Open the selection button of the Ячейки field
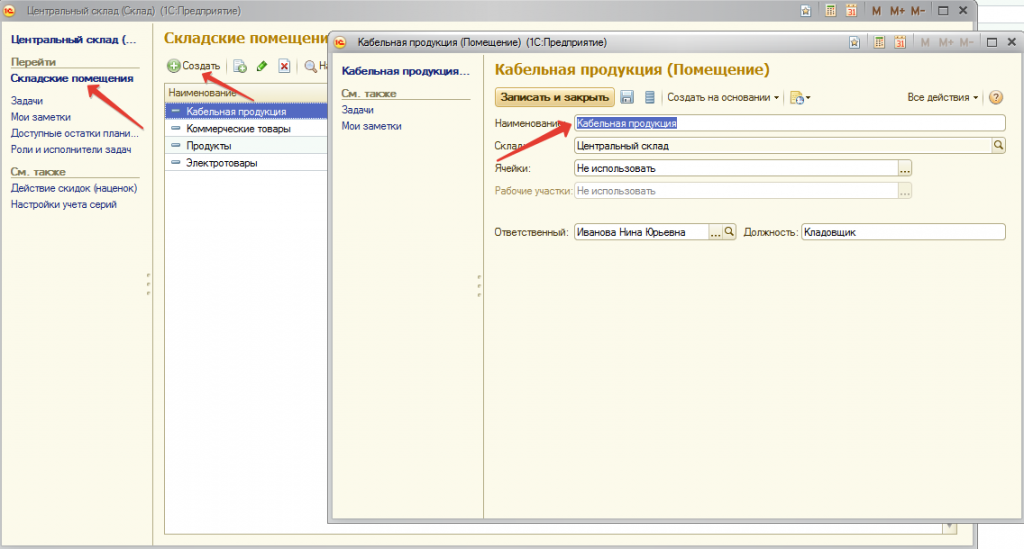The width and height of the screenshot is (1024, 549). click(906, 169)
